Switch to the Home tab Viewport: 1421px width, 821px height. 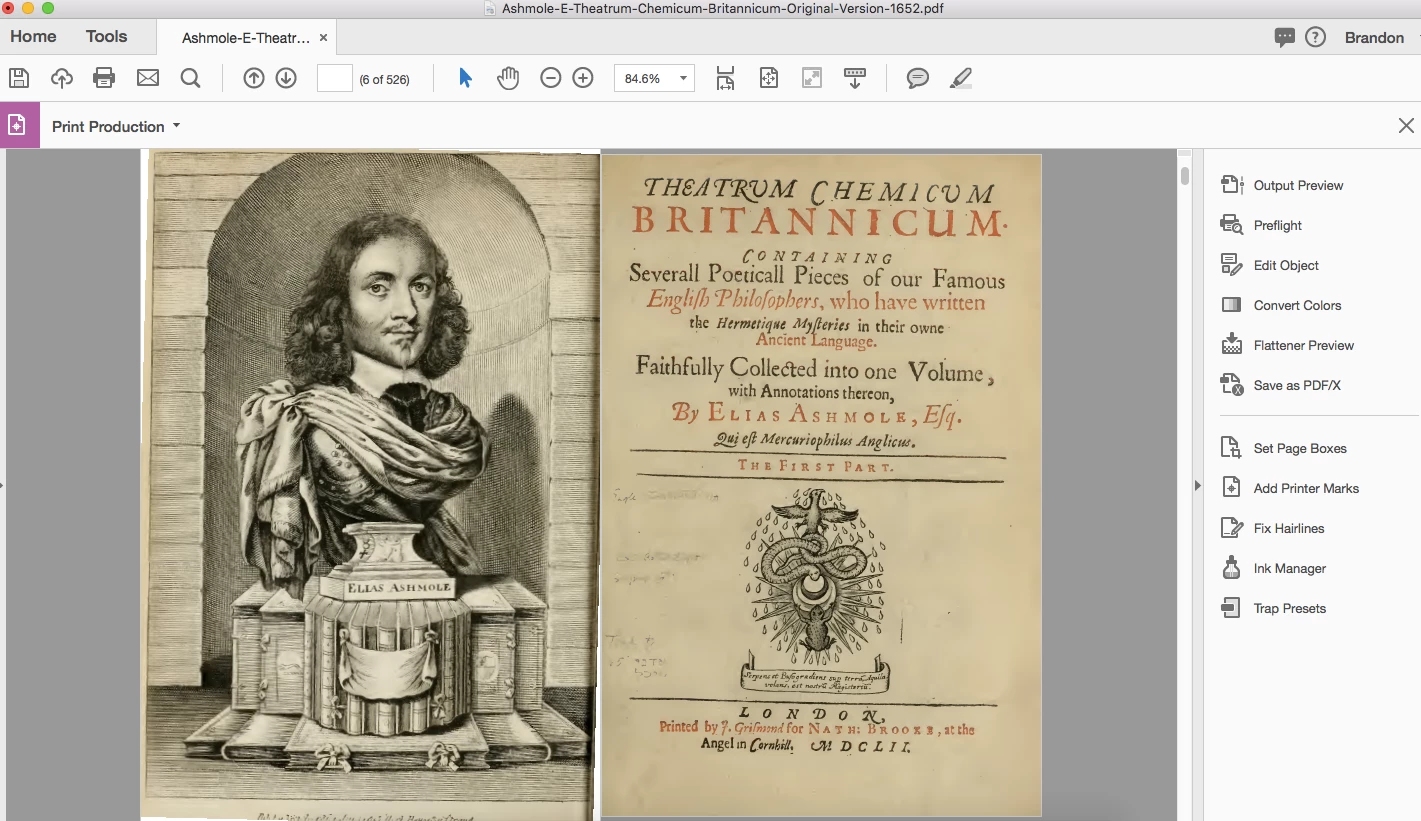pos(33,36)
